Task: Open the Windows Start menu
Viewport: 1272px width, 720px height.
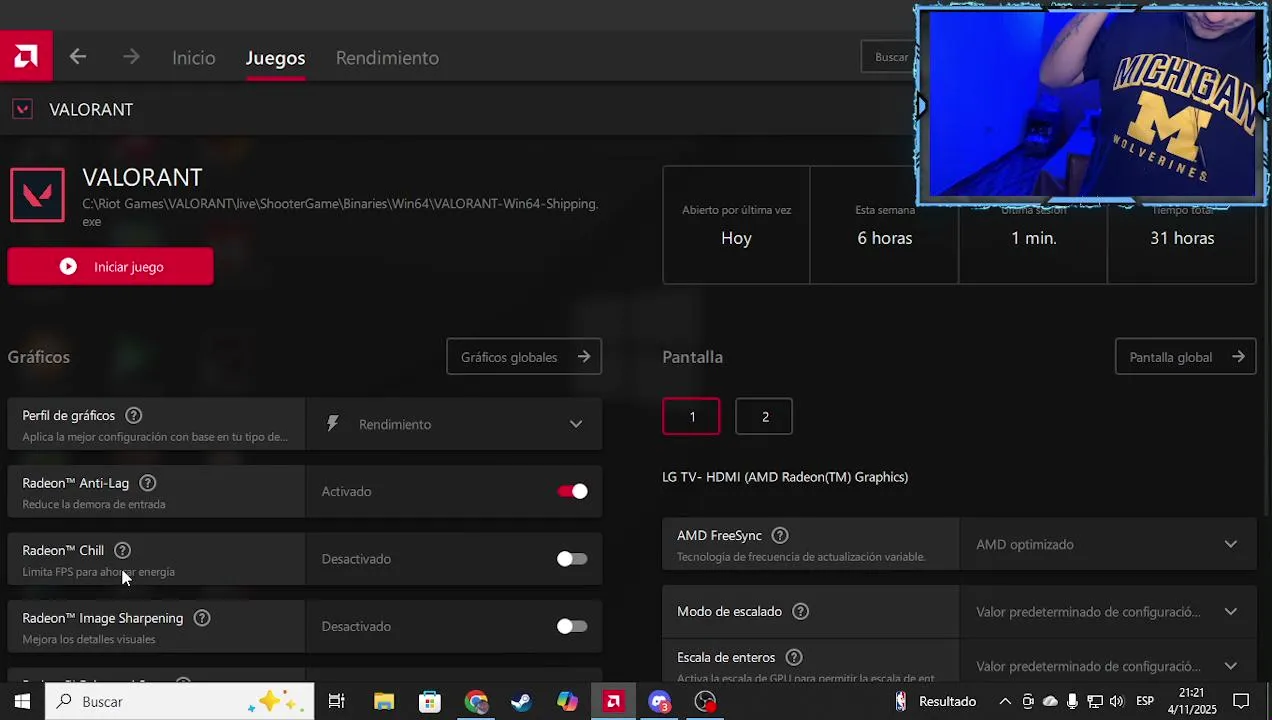Action: [x=22, y=701]
